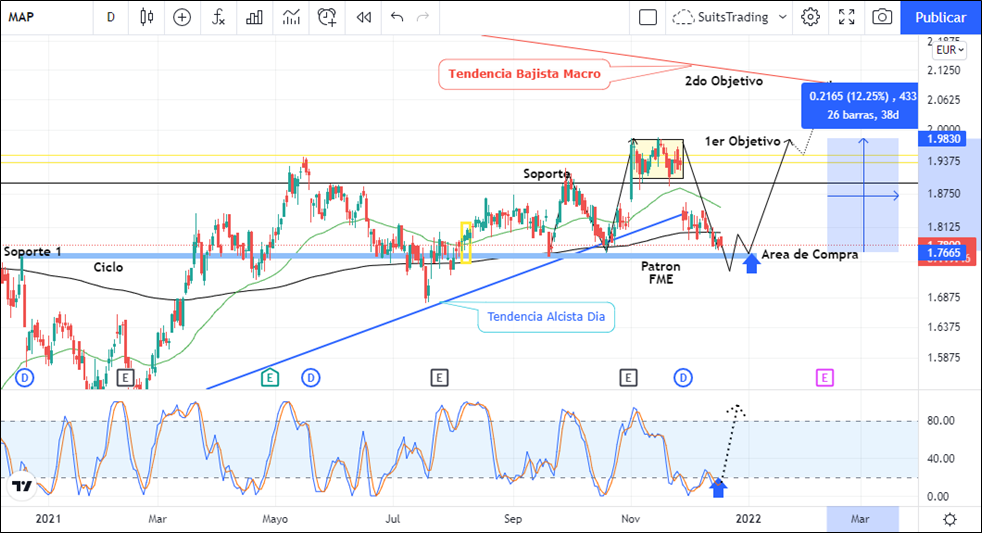Open the candlestick chart style selector
This screenshot has height=533, width=982.
[147, 17]
